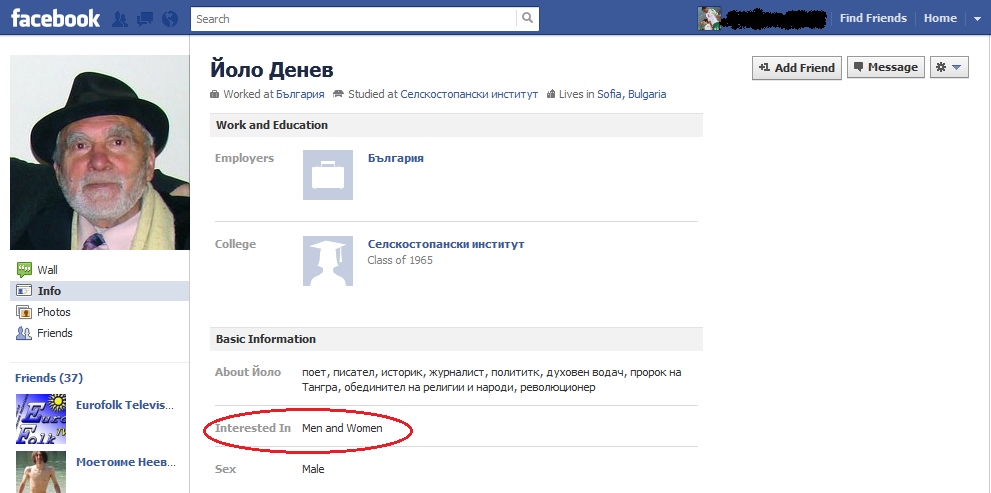Click the search magnifier icon
The height and width of the screenshot is (493, 991).
pos(528,18)
